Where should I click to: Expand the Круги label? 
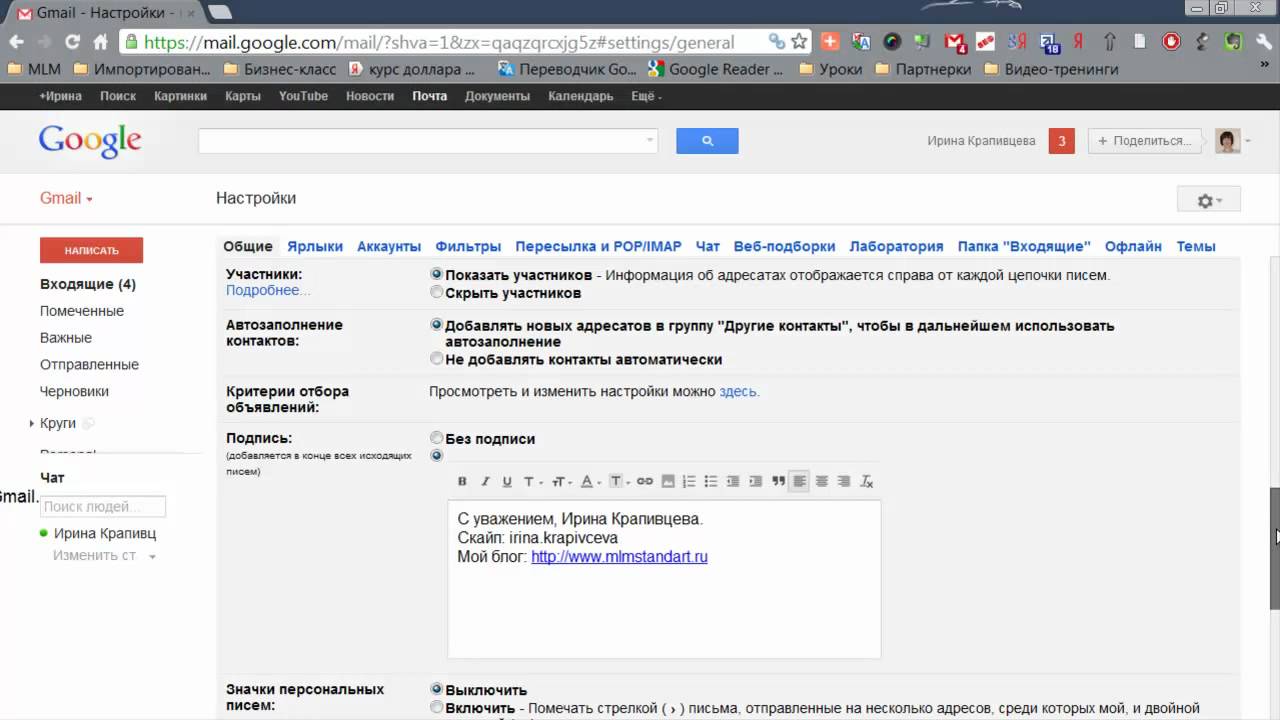[x=32, y=424]
